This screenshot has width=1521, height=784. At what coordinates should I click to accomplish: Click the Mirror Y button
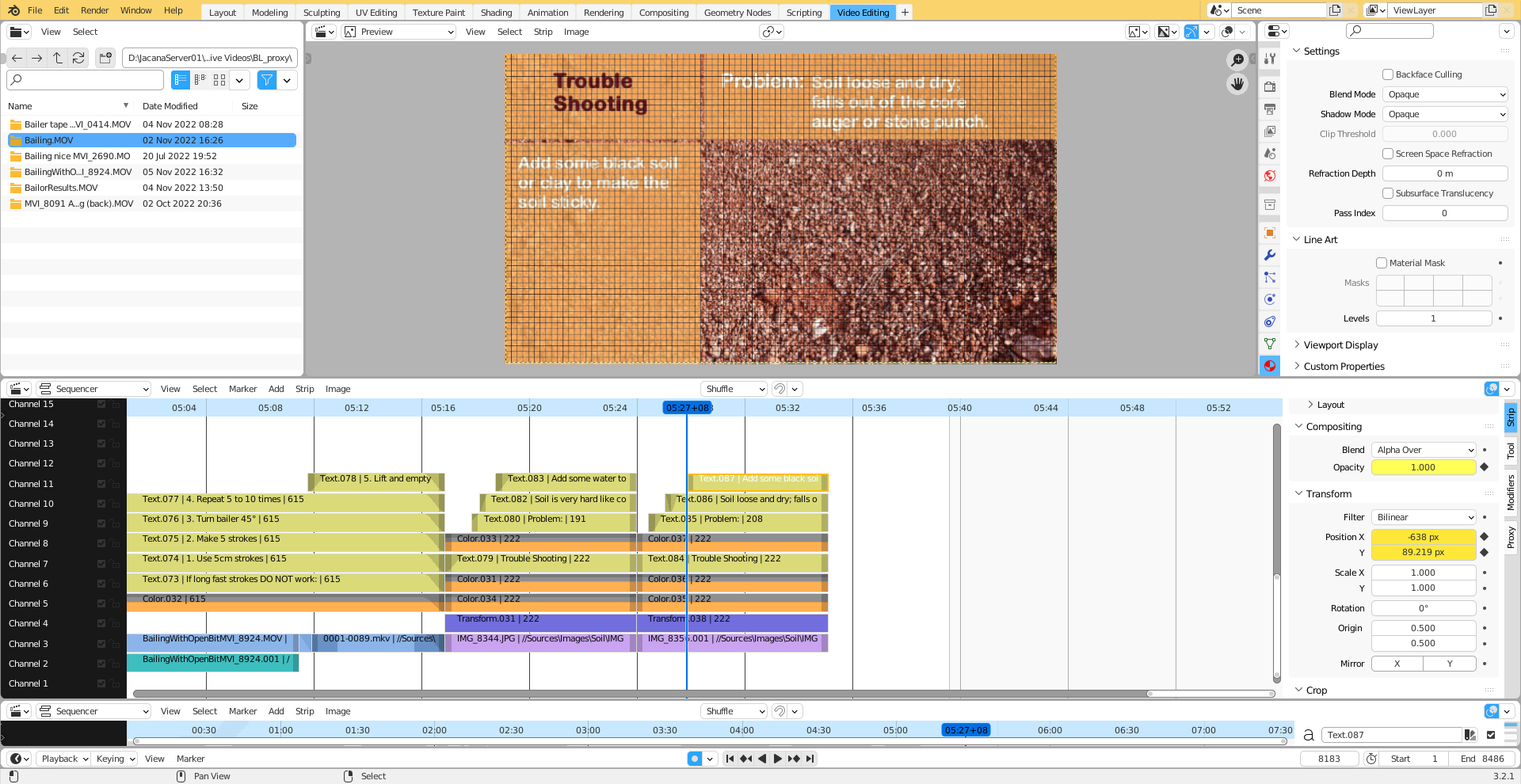(1450, 664)
